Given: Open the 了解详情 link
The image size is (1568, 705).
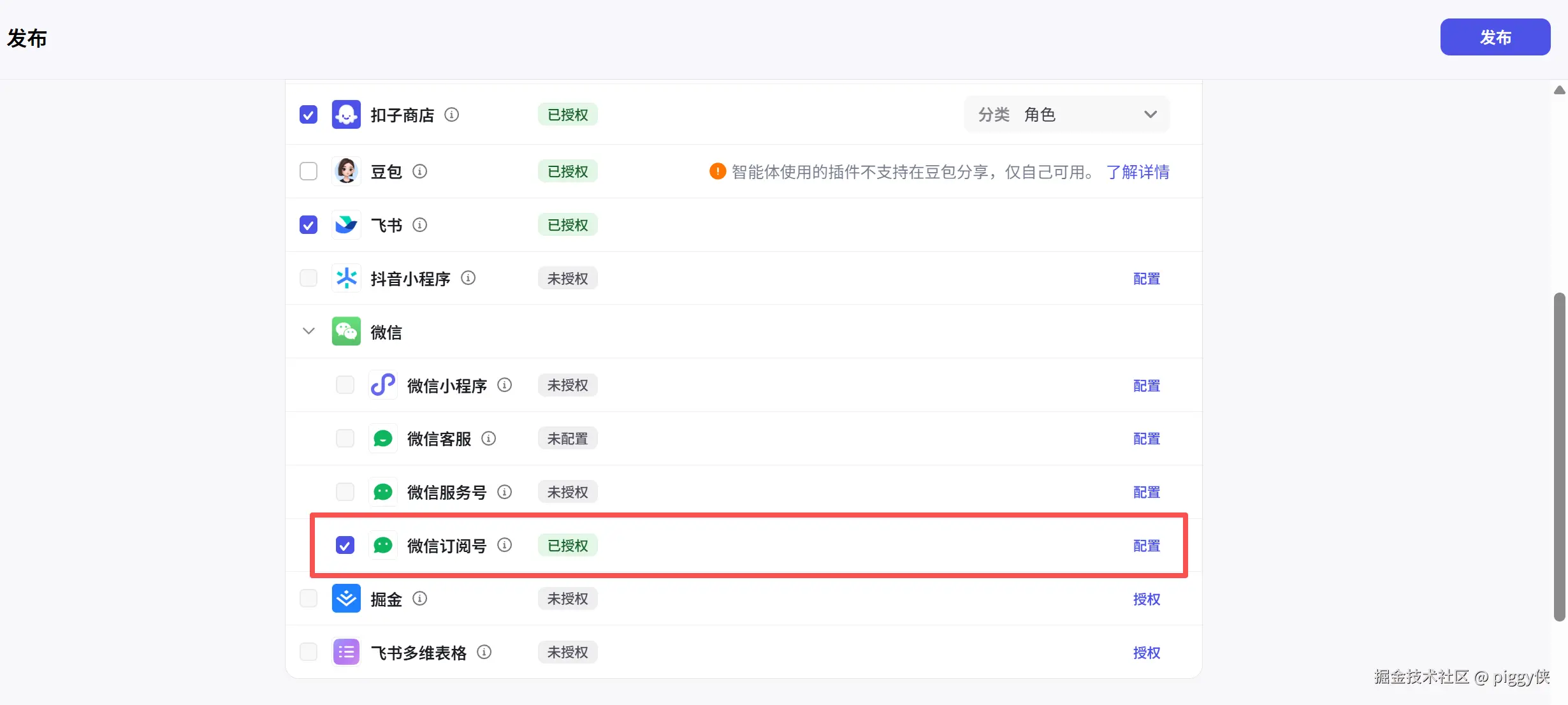Looking at the screenshot, I should (1138, 171).
